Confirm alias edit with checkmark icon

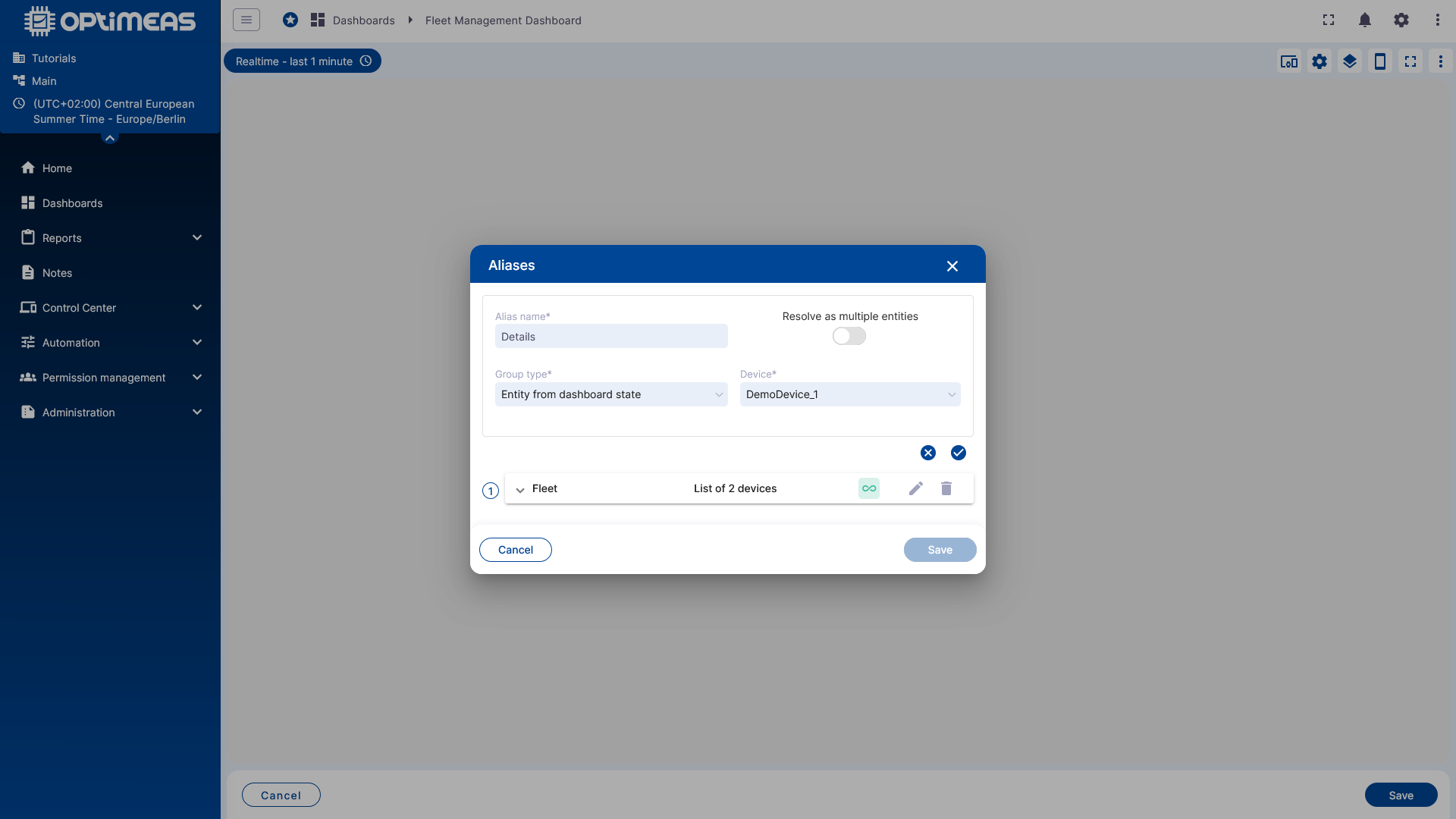click(x=959, y=453)
